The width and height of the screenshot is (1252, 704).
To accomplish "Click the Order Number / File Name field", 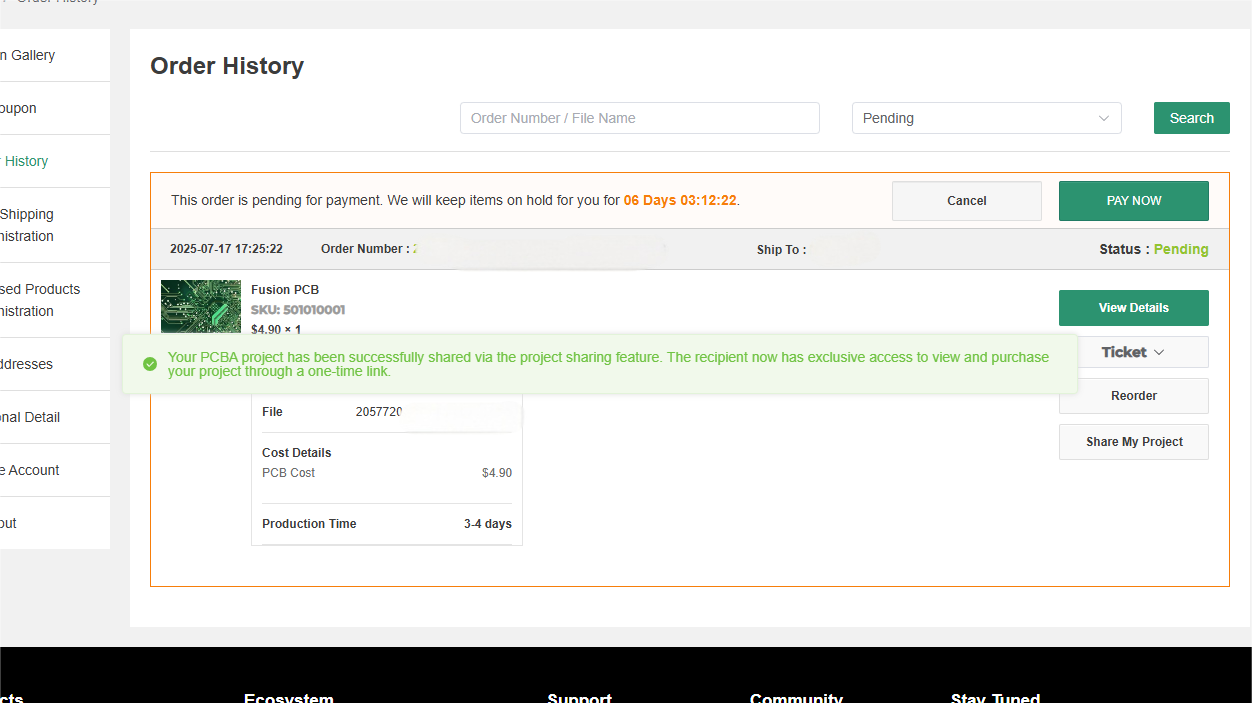I will 639,118.
